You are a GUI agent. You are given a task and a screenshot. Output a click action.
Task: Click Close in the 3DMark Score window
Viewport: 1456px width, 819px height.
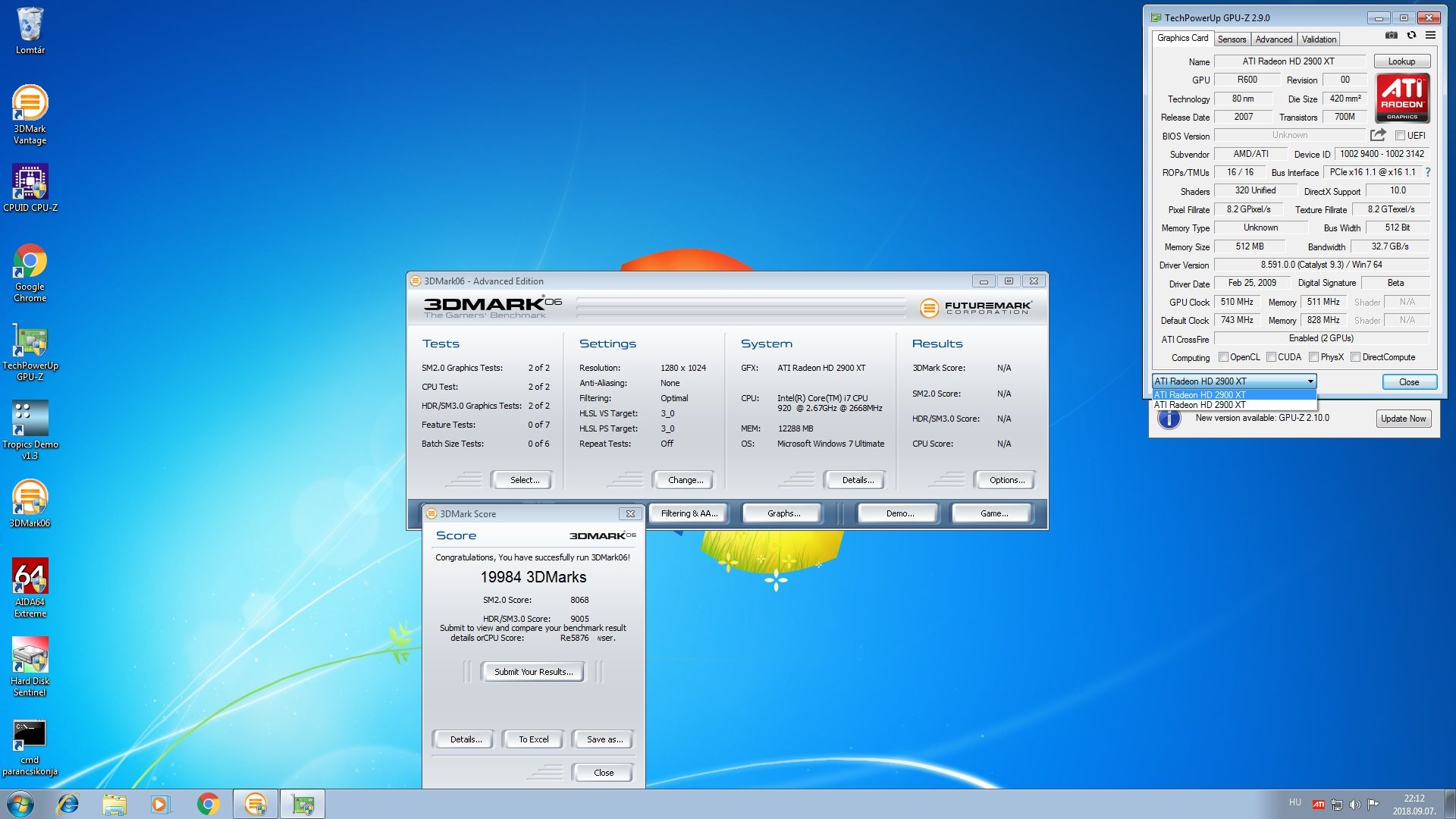pyautogui.click(x=604, y=773)
